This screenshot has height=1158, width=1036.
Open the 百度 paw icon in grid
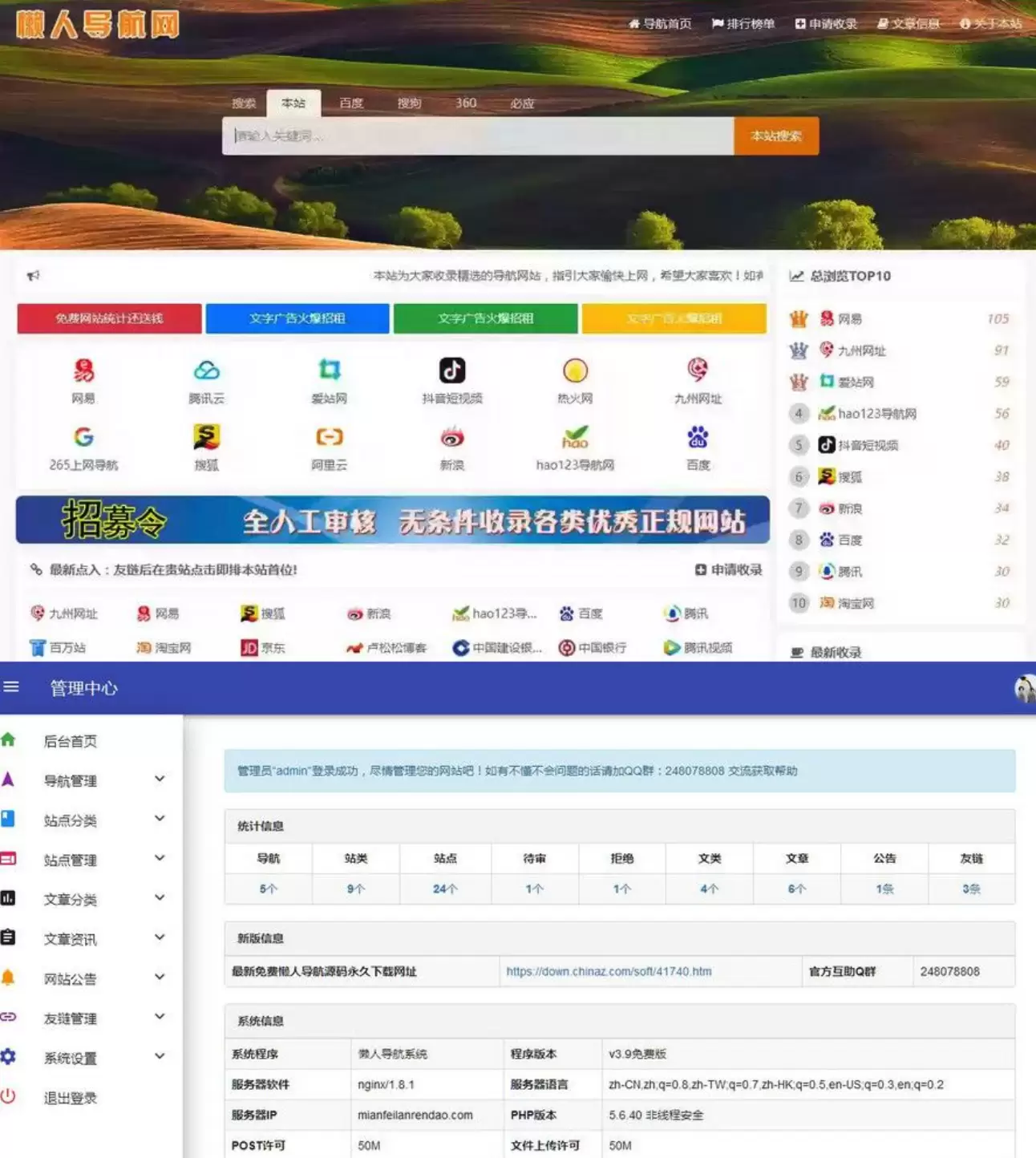(x=698, y=437)
